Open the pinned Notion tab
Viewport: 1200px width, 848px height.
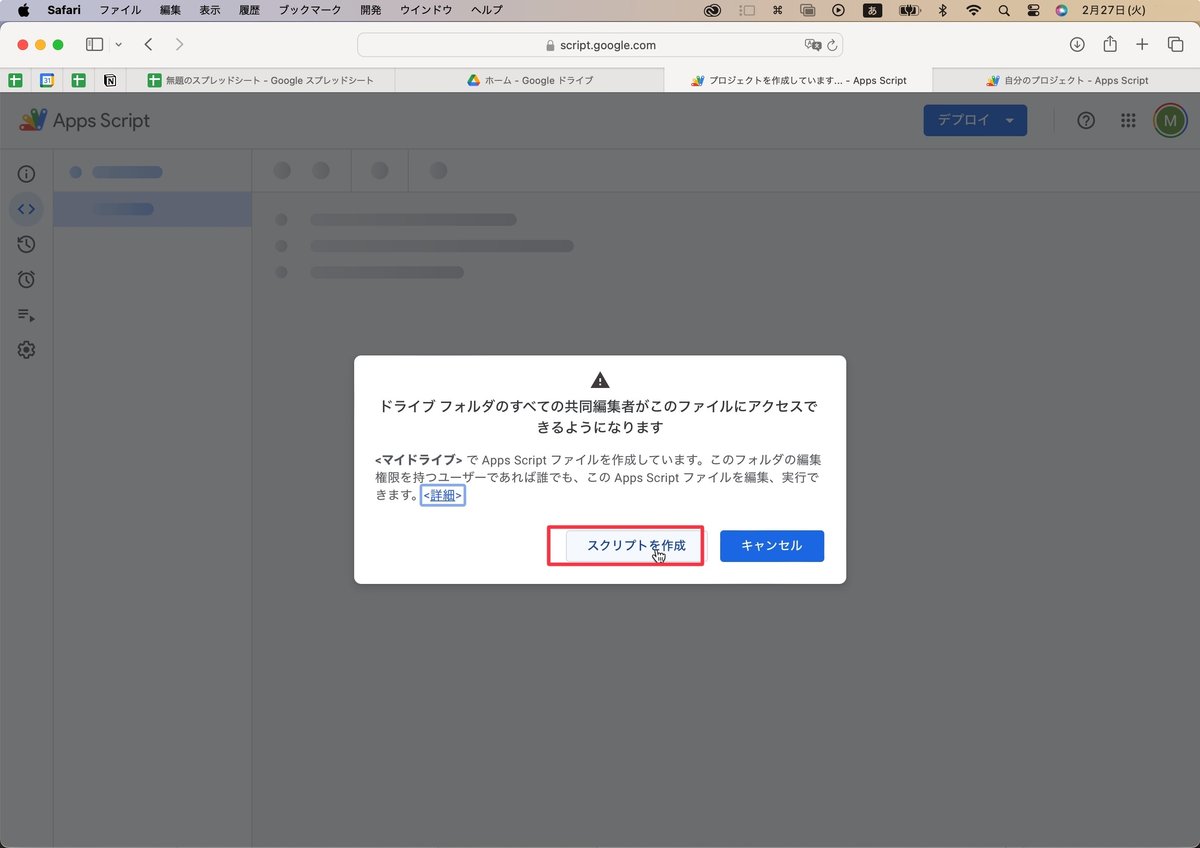coord(110,80)
